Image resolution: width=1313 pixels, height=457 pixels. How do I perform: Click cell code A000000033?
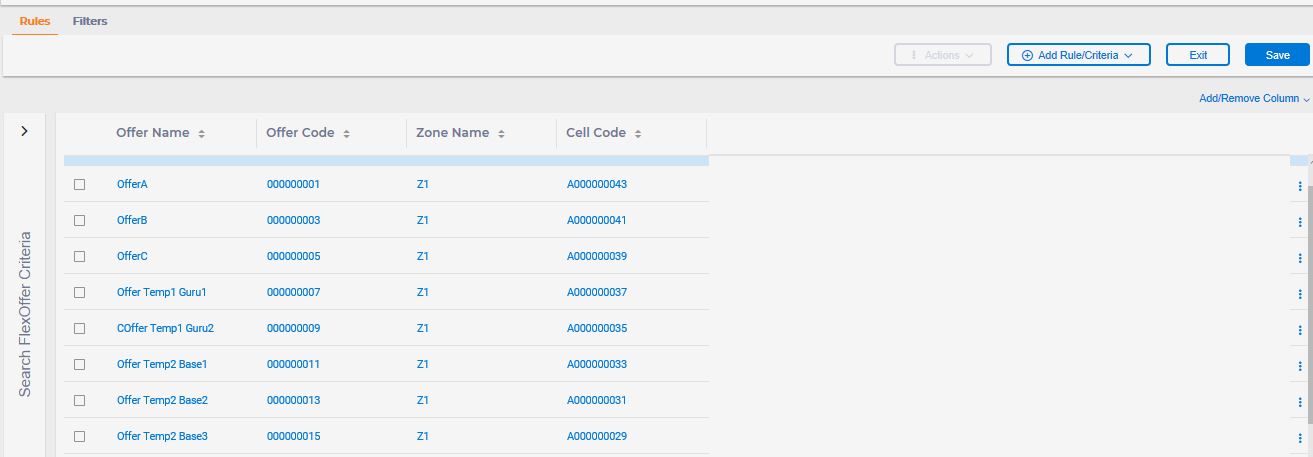596,364
